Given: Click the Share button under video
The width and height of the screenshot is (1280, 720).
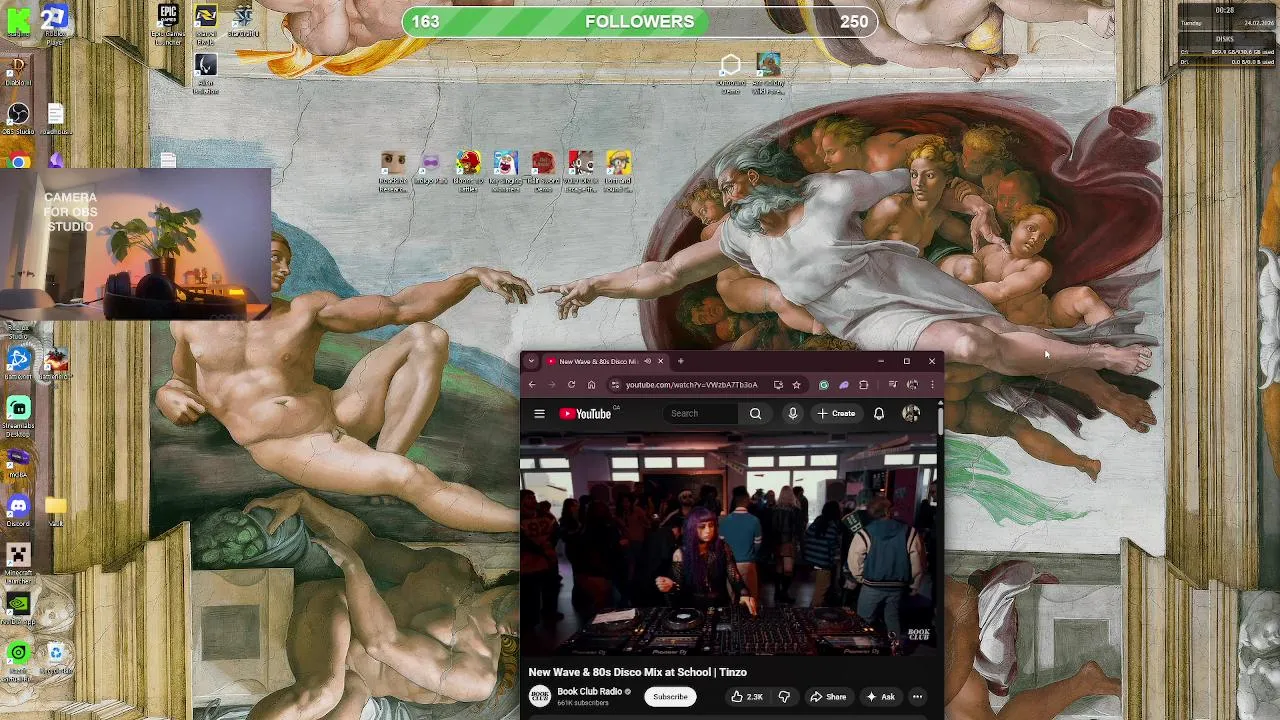Looking at the screenshot, I should pyautogui.click(x=828, y=697).
